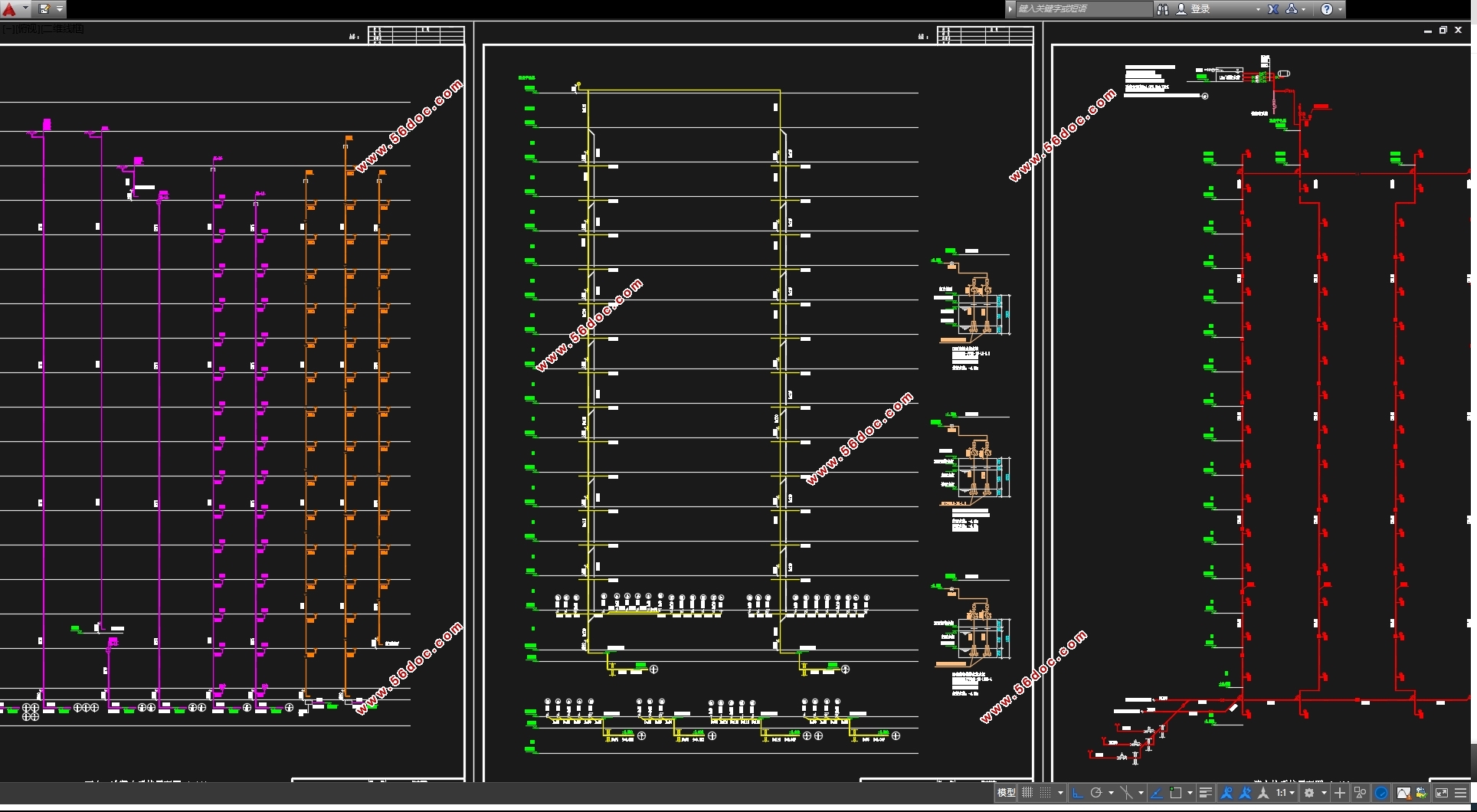Open status bar customization hamburger menu
The image size is (1477, 812).
click(1460, 793)
